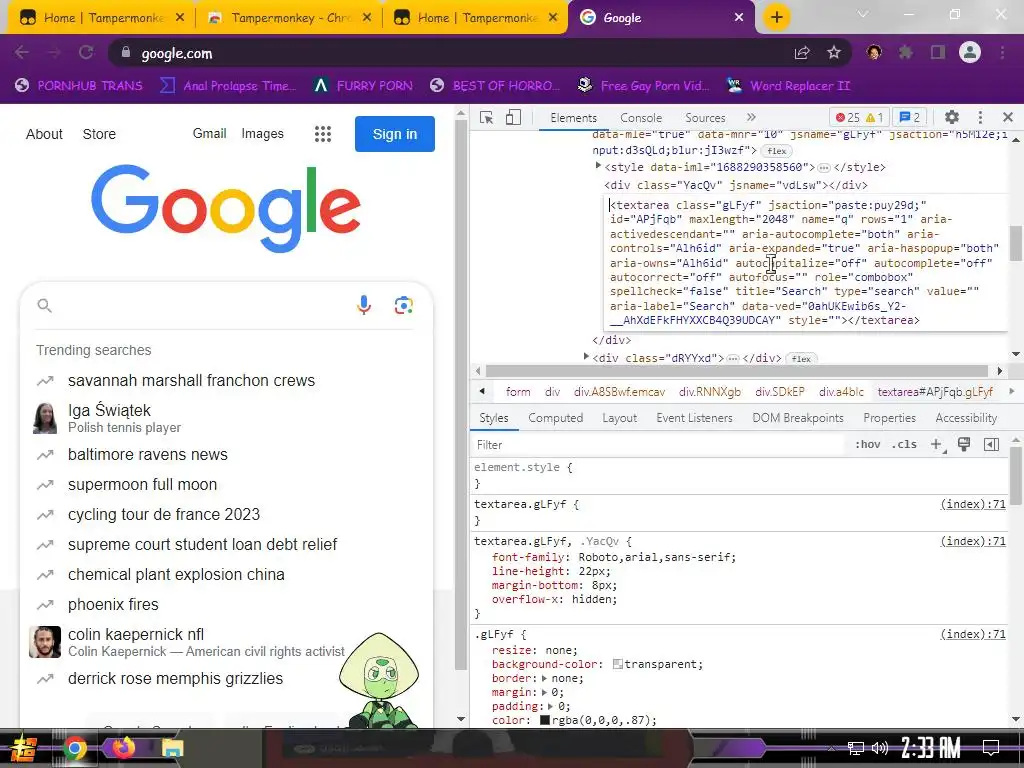Select the form breadcrumb in DOM path

(518, 391)
